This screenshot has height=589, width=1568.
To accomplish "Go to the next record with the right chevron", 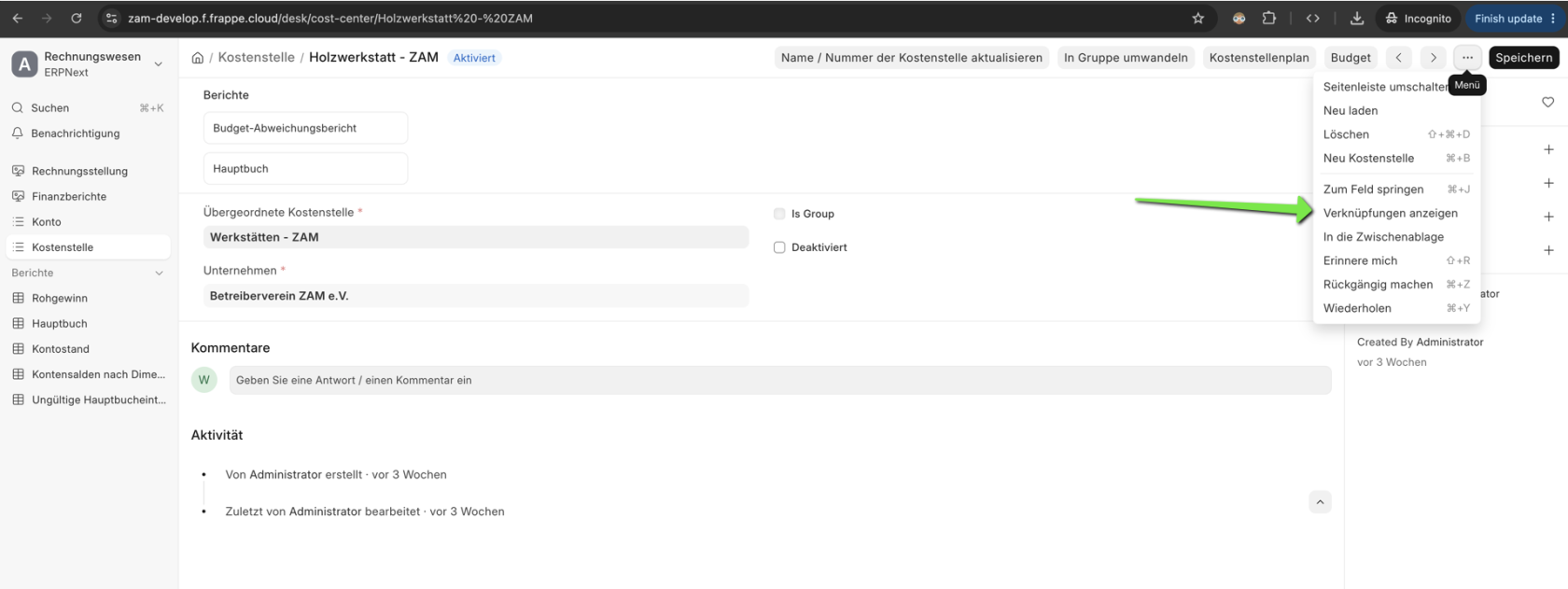I will pos(1434,58).
